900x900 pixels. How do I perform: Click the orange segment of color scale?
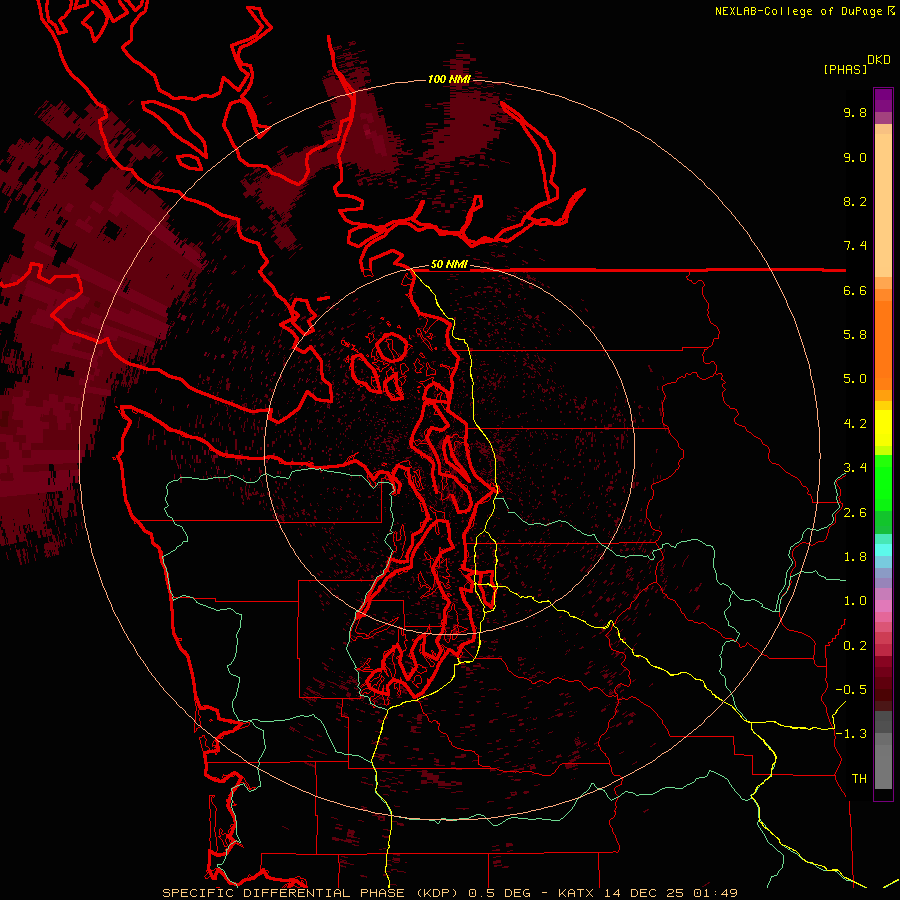(x=883, y=345)
